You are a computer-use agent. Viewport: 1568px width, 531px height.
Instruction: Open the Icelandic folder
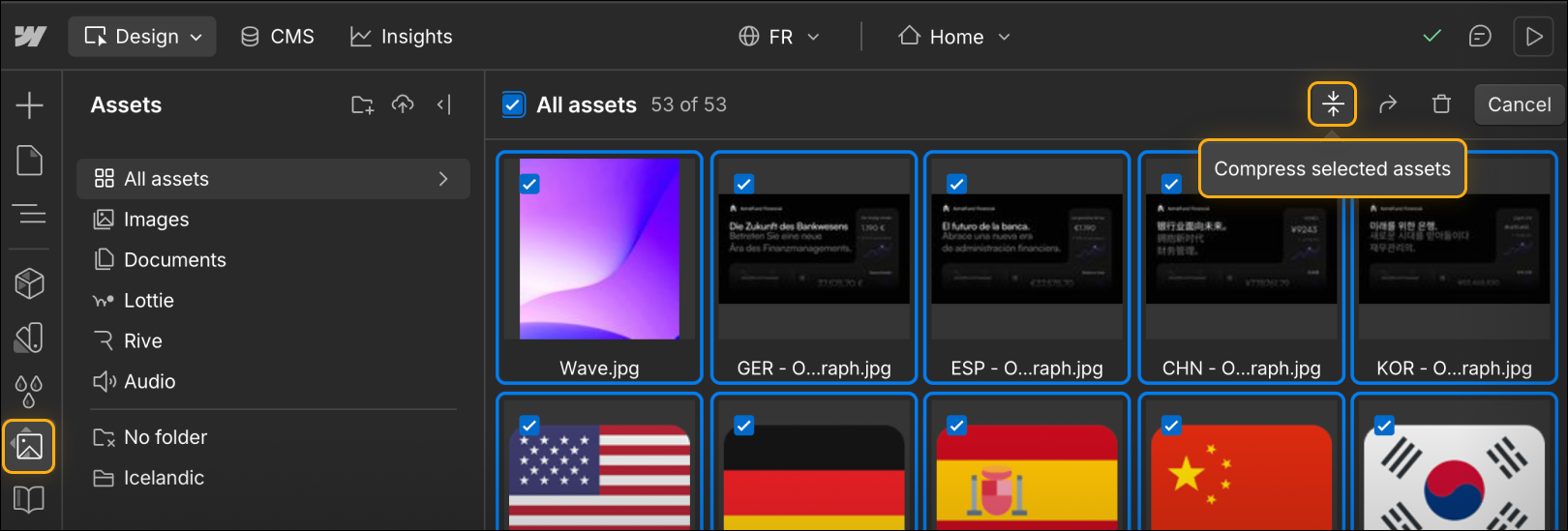[148, 478]
